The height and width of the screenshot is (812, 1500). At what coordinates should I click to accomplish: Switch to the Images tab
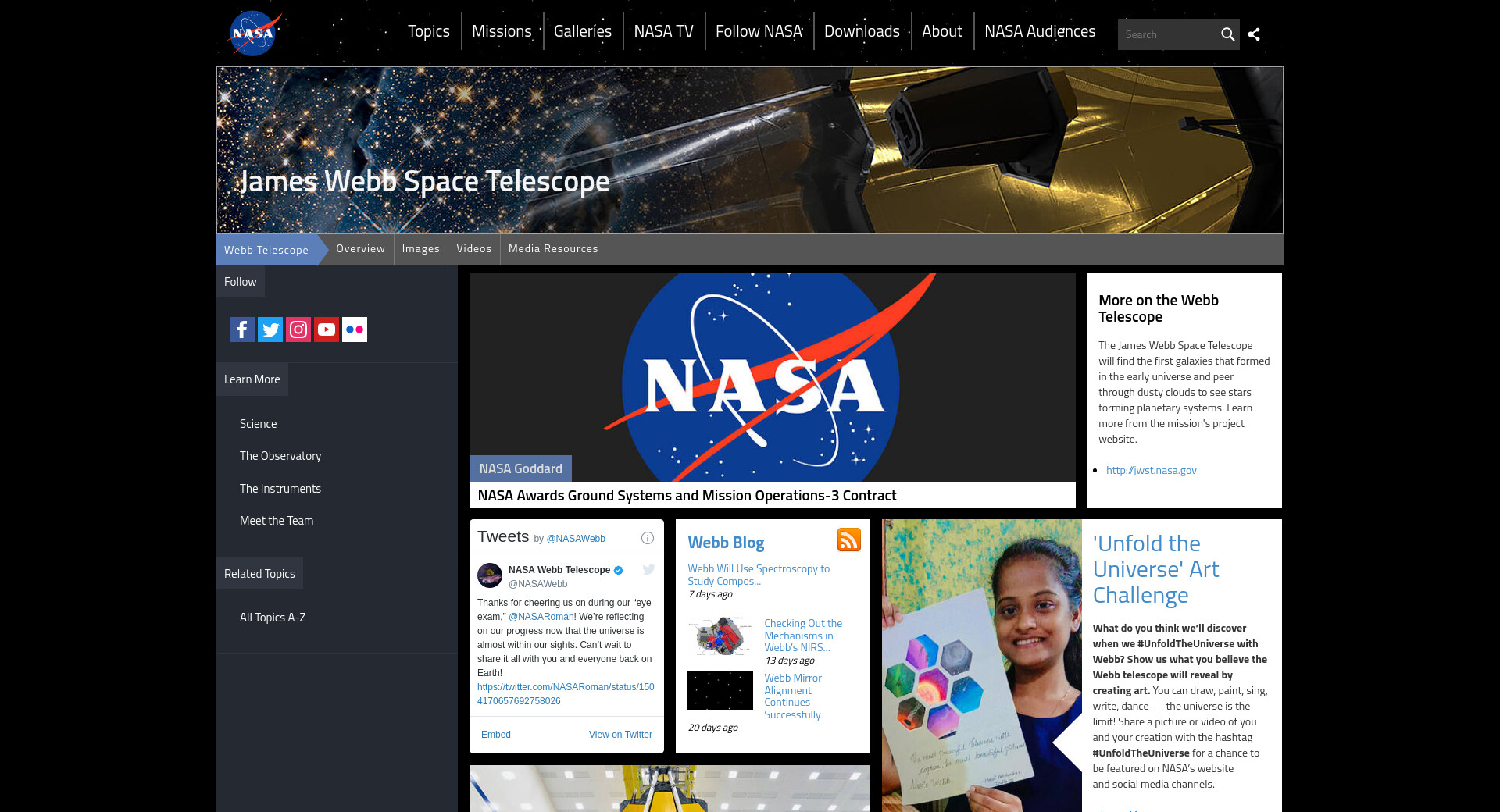tap(420, 249)
